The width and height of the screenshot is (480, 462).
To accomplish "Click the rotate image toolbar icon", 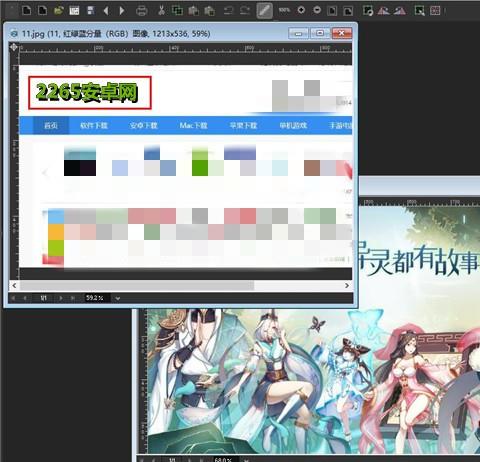I will (368, 11).
